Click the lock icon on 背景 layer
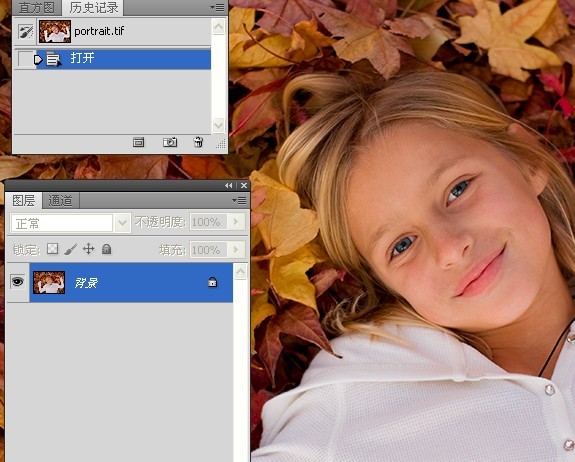 [213, 282]
